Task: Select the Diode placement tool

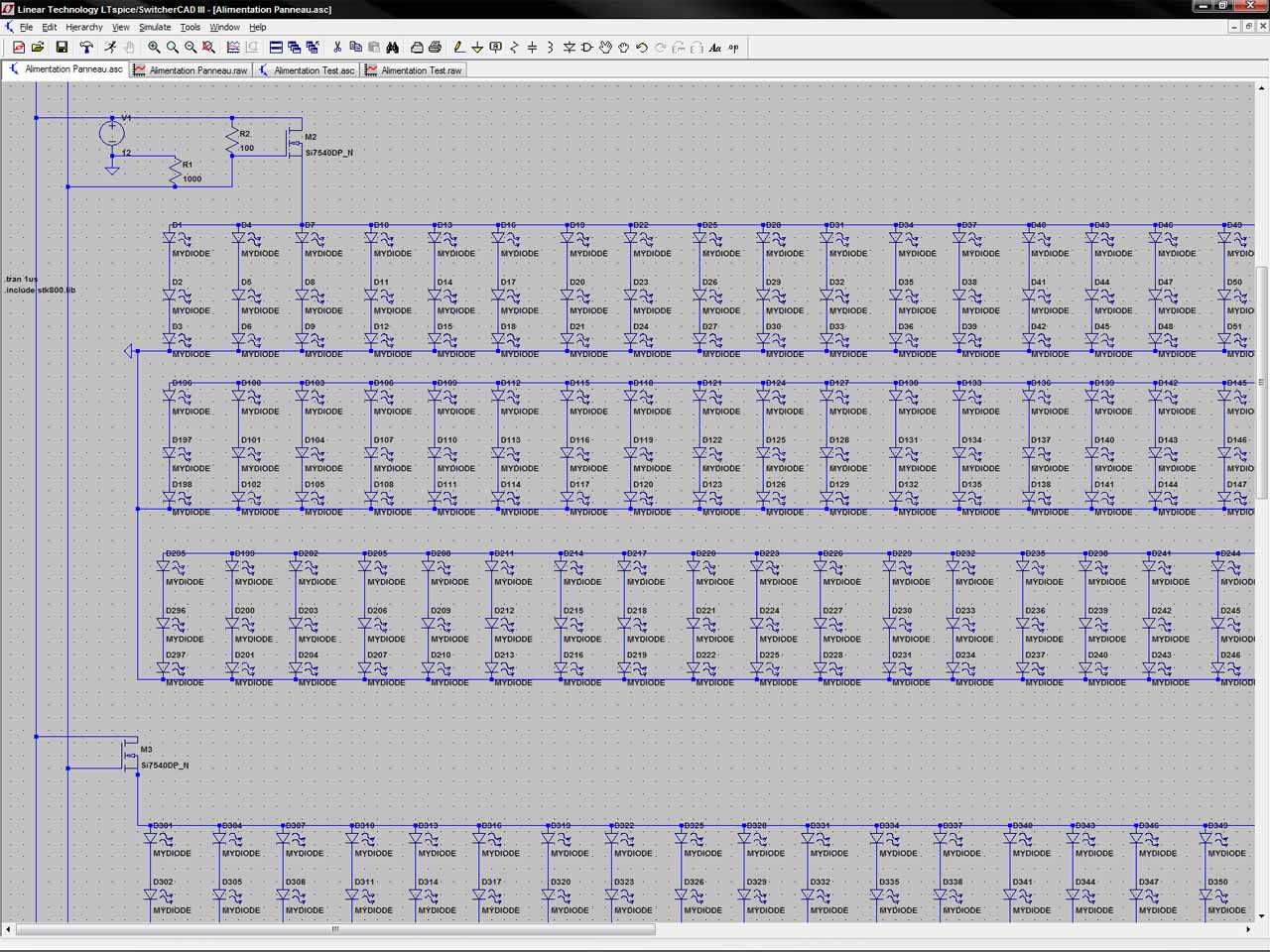Action: point(569,48)
